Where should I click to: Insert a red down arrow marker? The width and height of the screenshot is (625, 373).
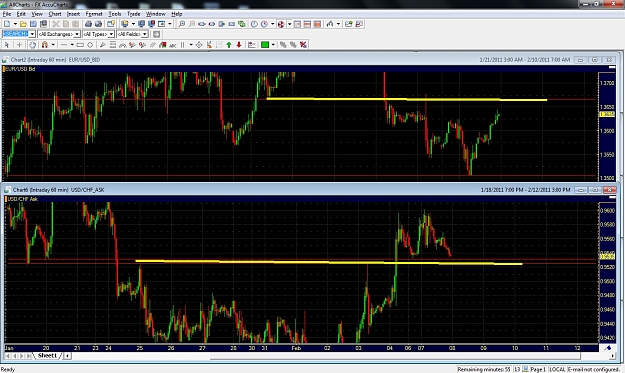pyautogui.click(x=239, y=45)
